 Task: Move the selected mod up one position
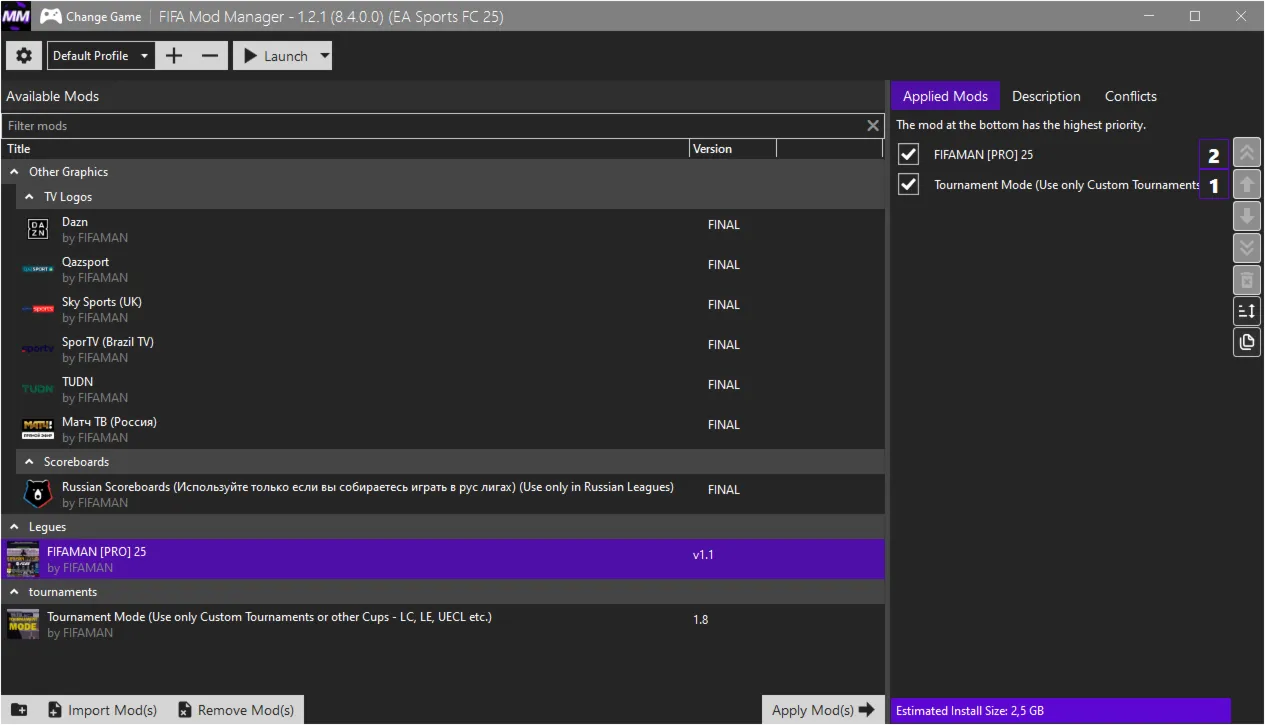(x=1247, y=184)
